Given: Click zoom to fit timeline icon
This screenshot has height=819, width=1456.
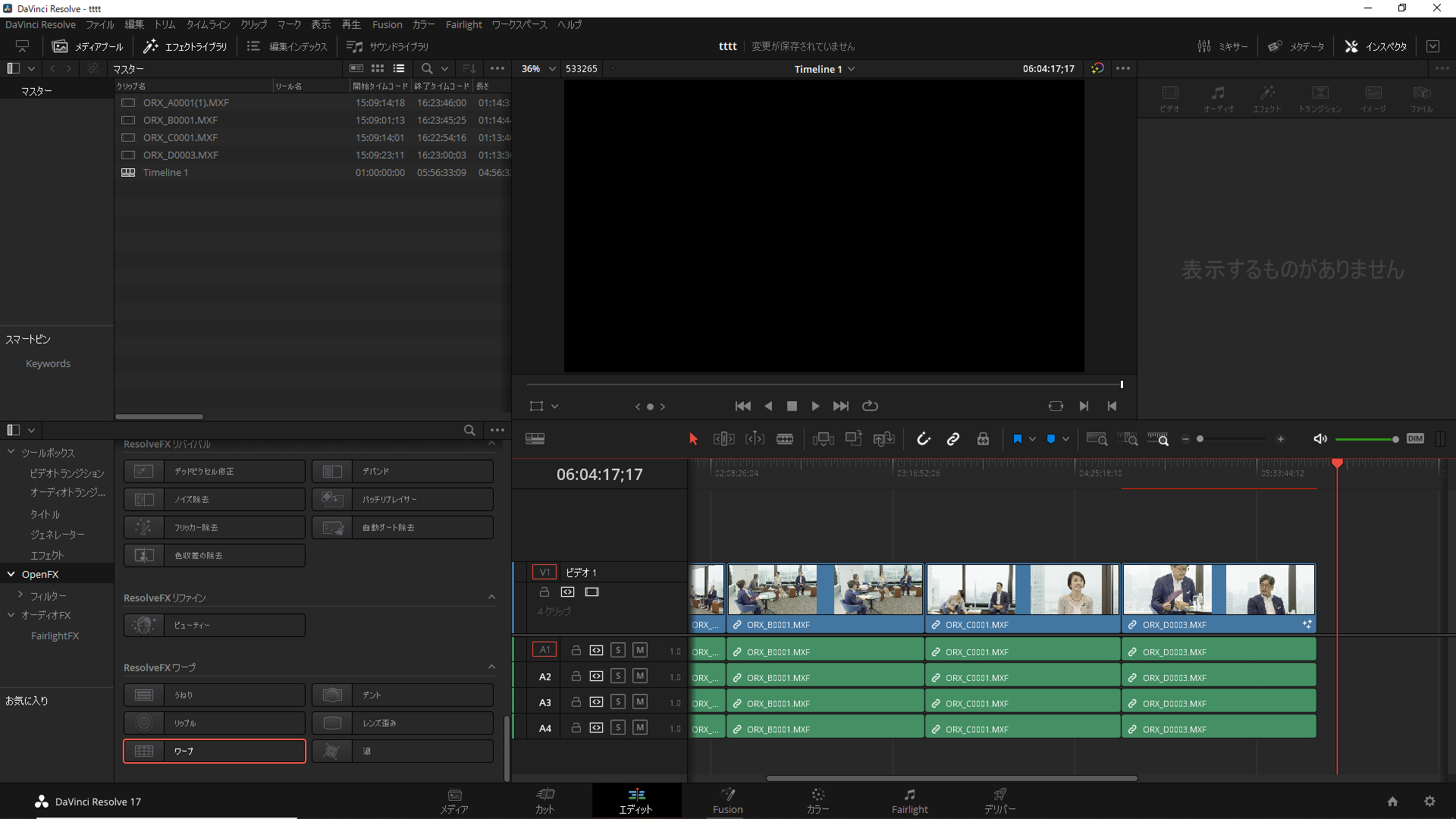Looking at the screenshot, I should [1097, 439].
